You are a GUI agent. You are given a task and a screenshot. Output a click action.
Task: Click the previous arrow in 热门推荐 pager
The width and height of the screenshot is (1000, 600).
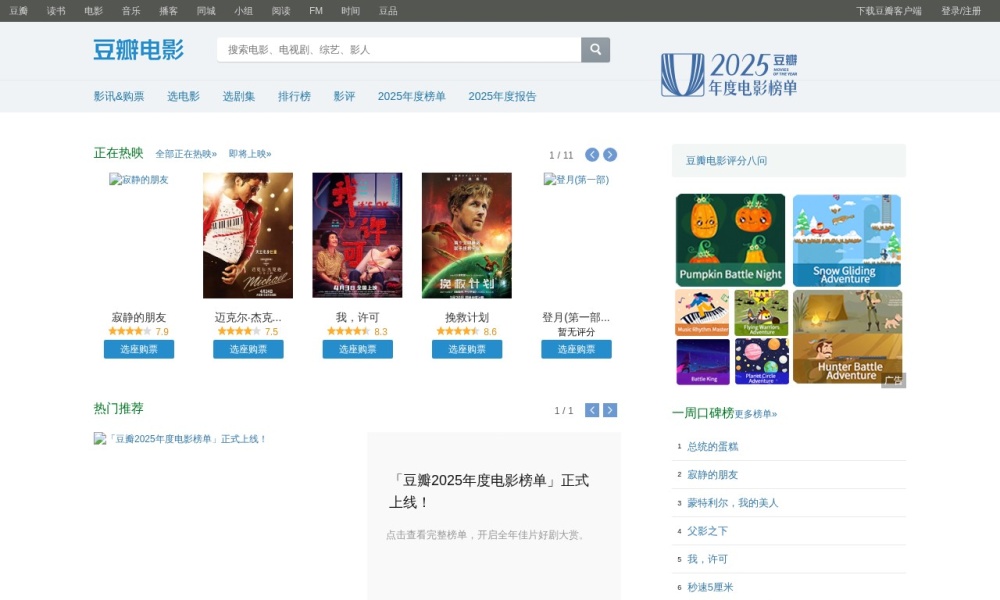click(x=591, y=409)
